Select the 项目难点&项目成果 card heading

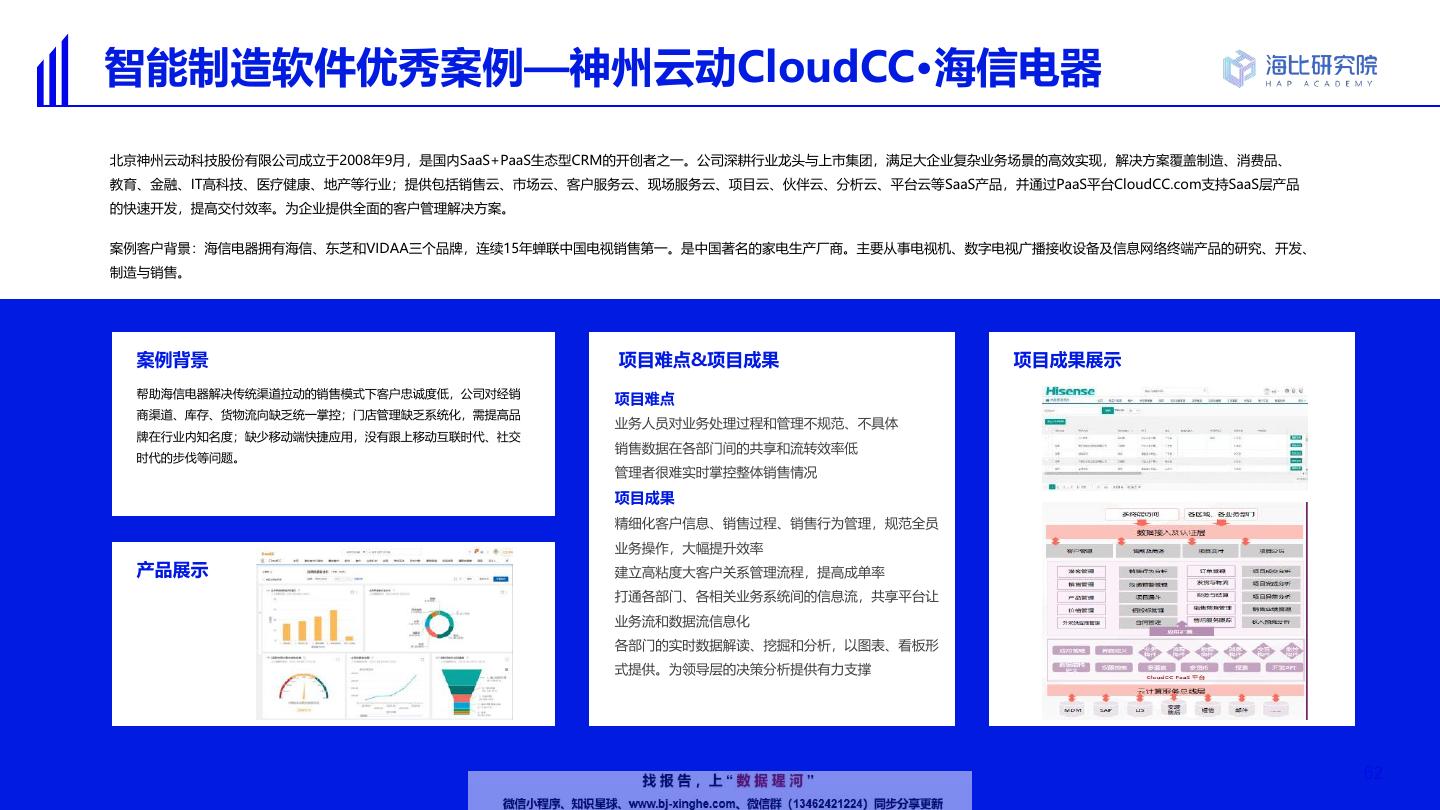(698, 360)
